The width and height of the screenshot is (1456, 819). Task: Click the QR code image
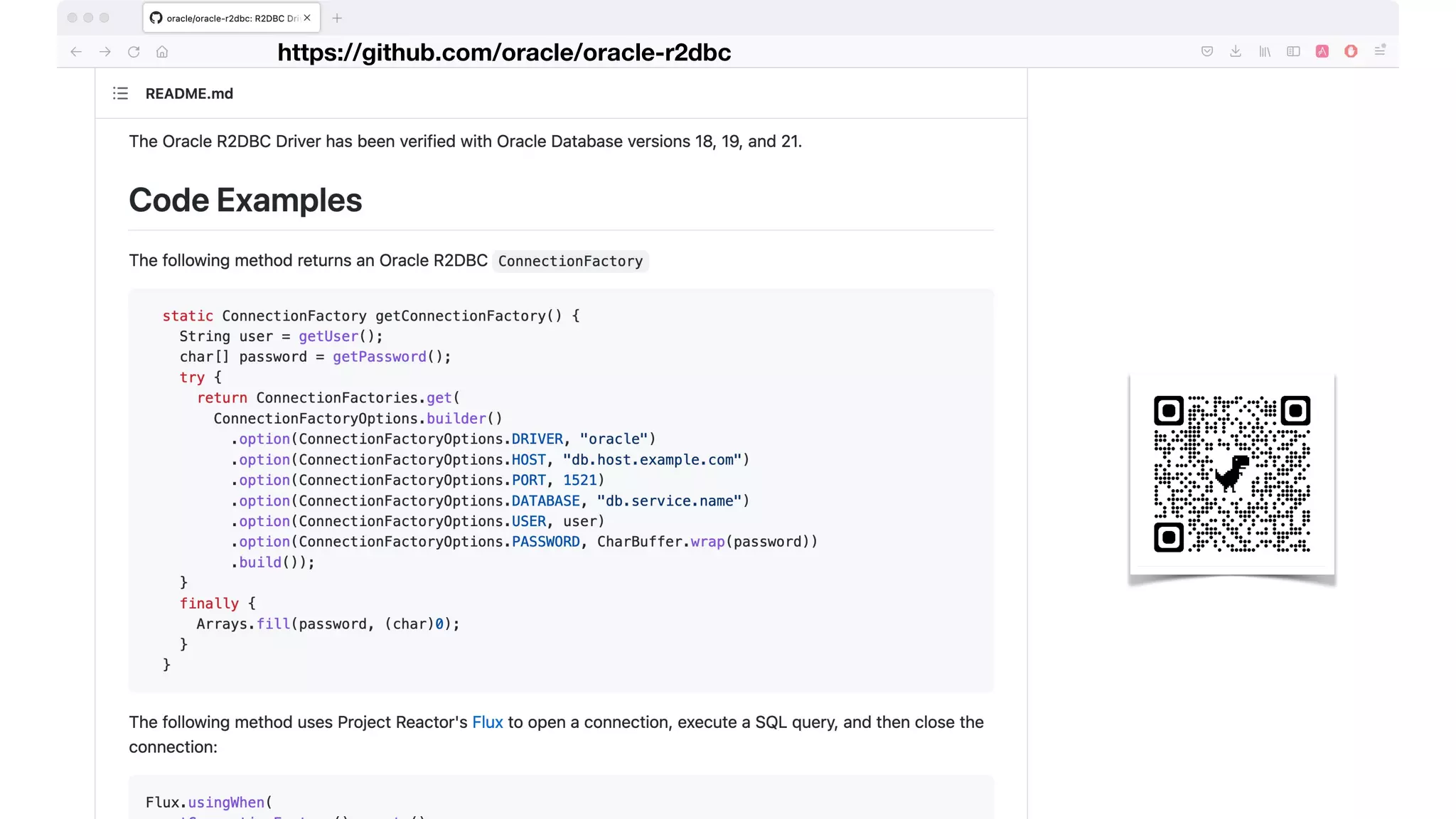(x=1231, y=474)
